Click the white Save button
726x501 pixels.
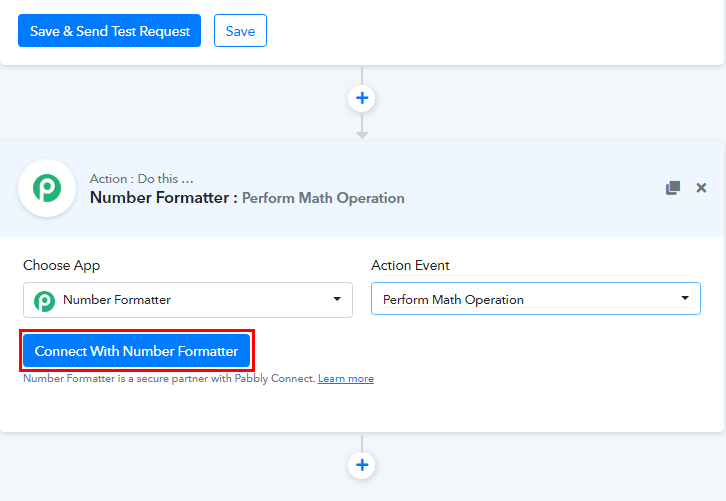click(x=240, y=31)
